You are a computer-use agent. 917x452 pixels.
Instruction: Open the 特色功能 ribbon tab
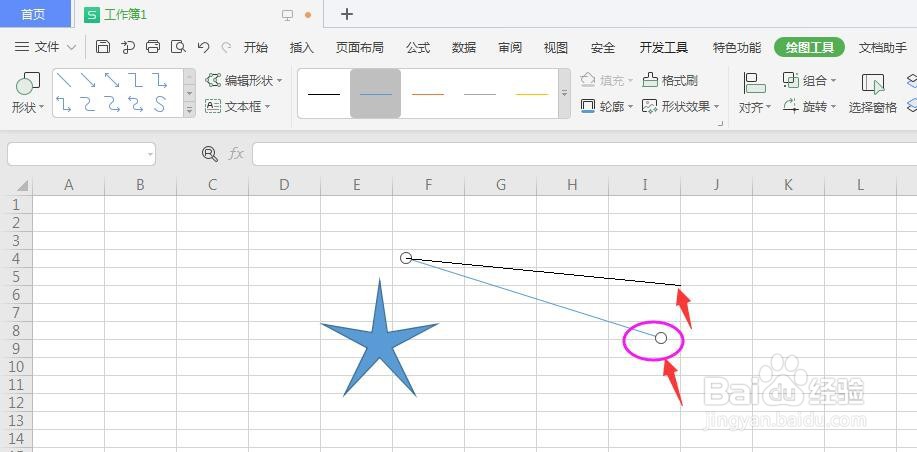click(x=737, y=47)
